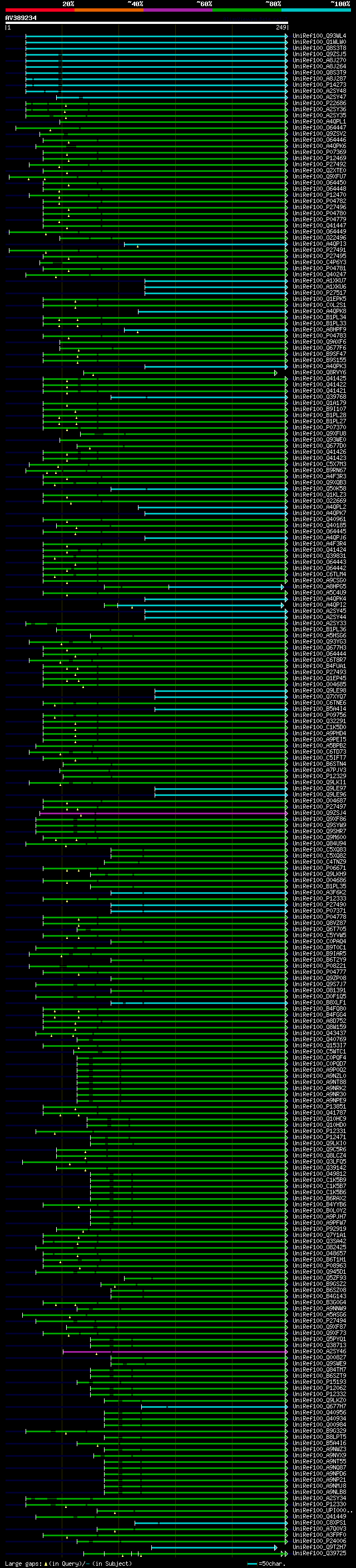Select hit label UniRef100_C8XPS1

coord(319,1522)
